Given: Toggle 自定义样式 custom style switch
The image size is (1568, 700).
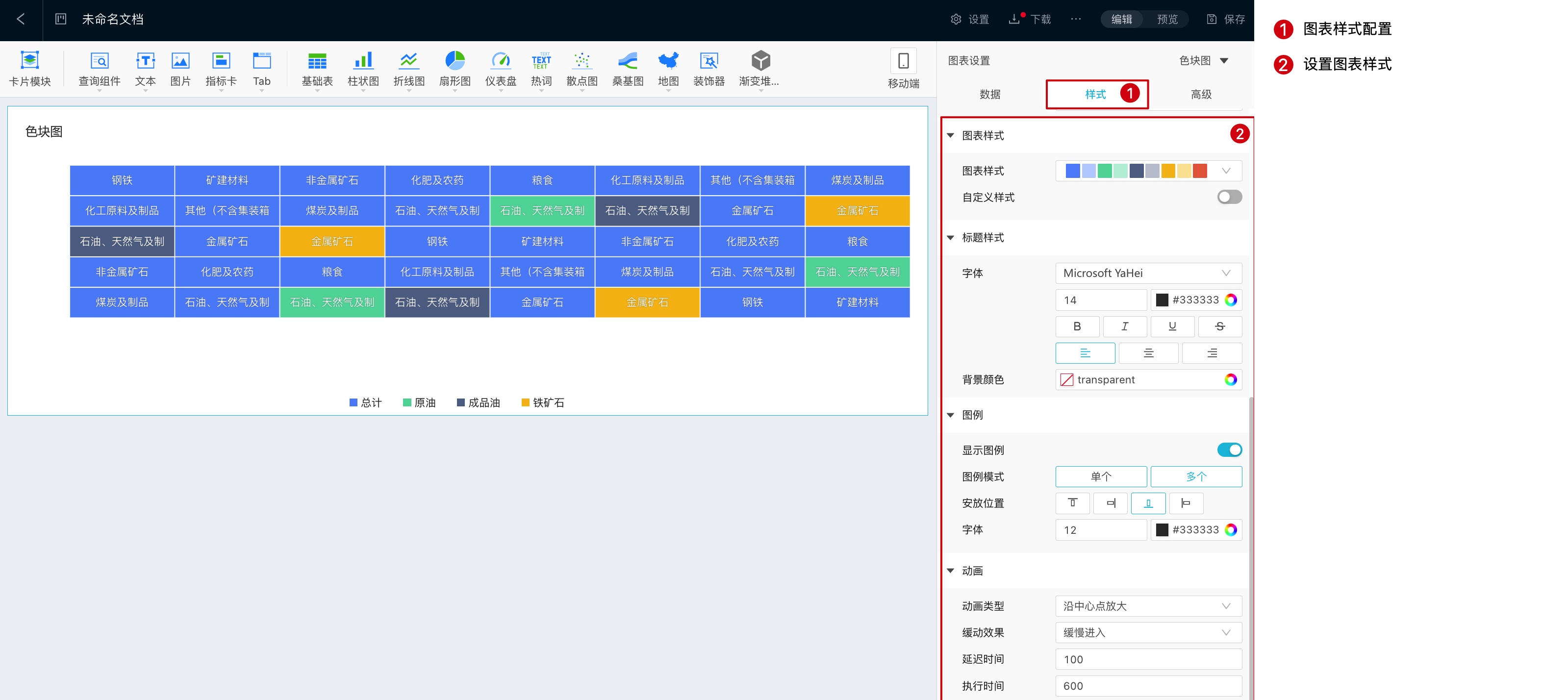Looking at the screenshot, I should pos(1229,197).
